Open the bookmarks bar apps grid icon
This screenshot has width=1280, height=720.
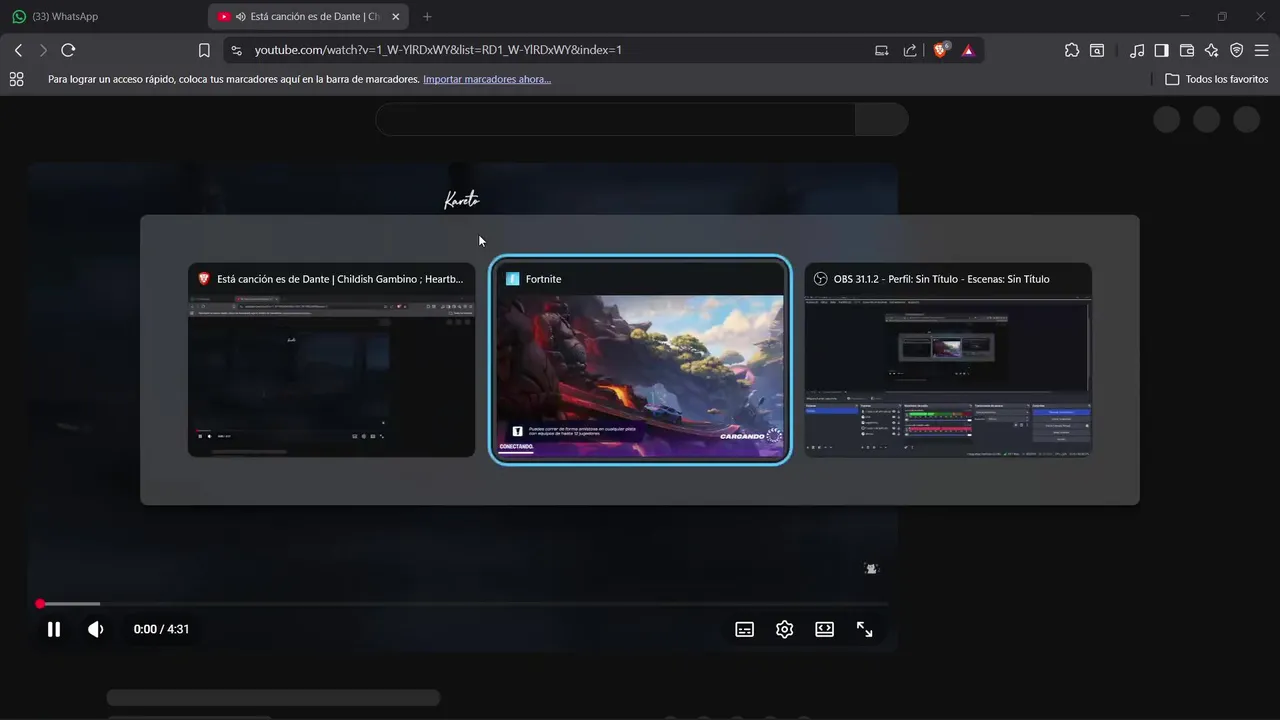pyautogui.click(x=16, y=79)
